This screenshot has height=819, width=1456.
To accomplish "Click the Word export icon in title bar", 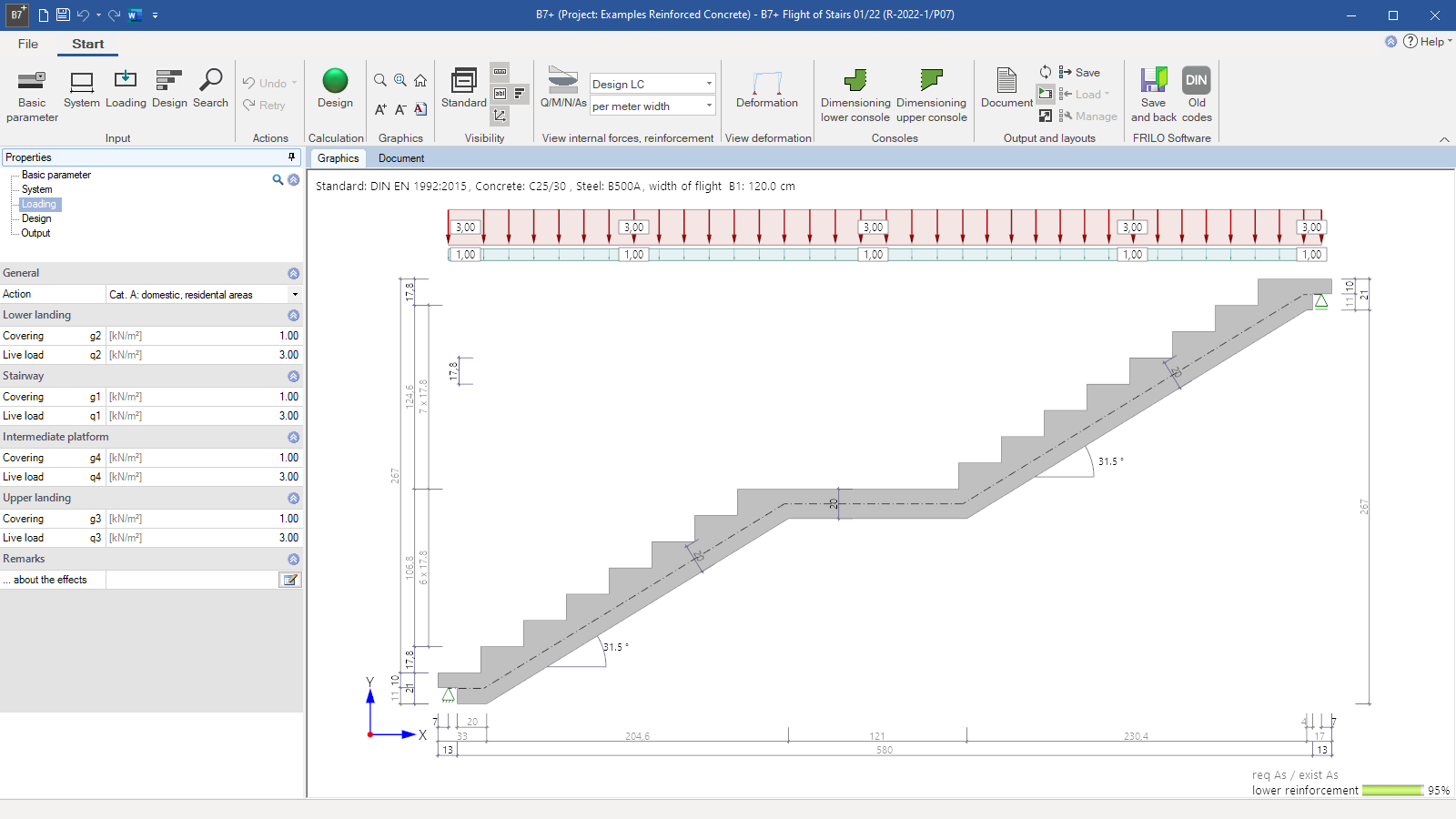I will (135, 15).
